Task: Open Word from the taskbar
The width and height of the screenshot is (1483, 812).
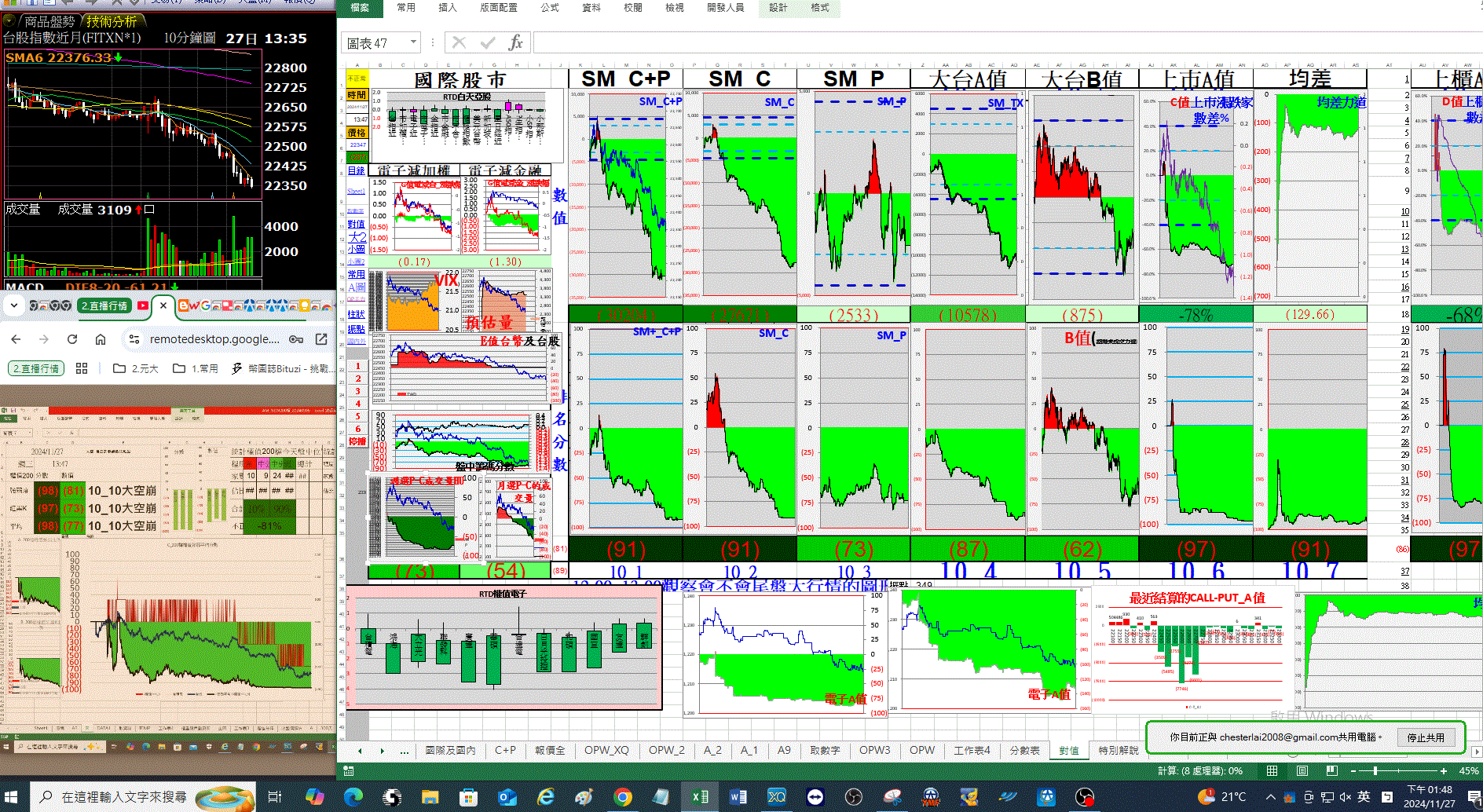Action: 738,797
